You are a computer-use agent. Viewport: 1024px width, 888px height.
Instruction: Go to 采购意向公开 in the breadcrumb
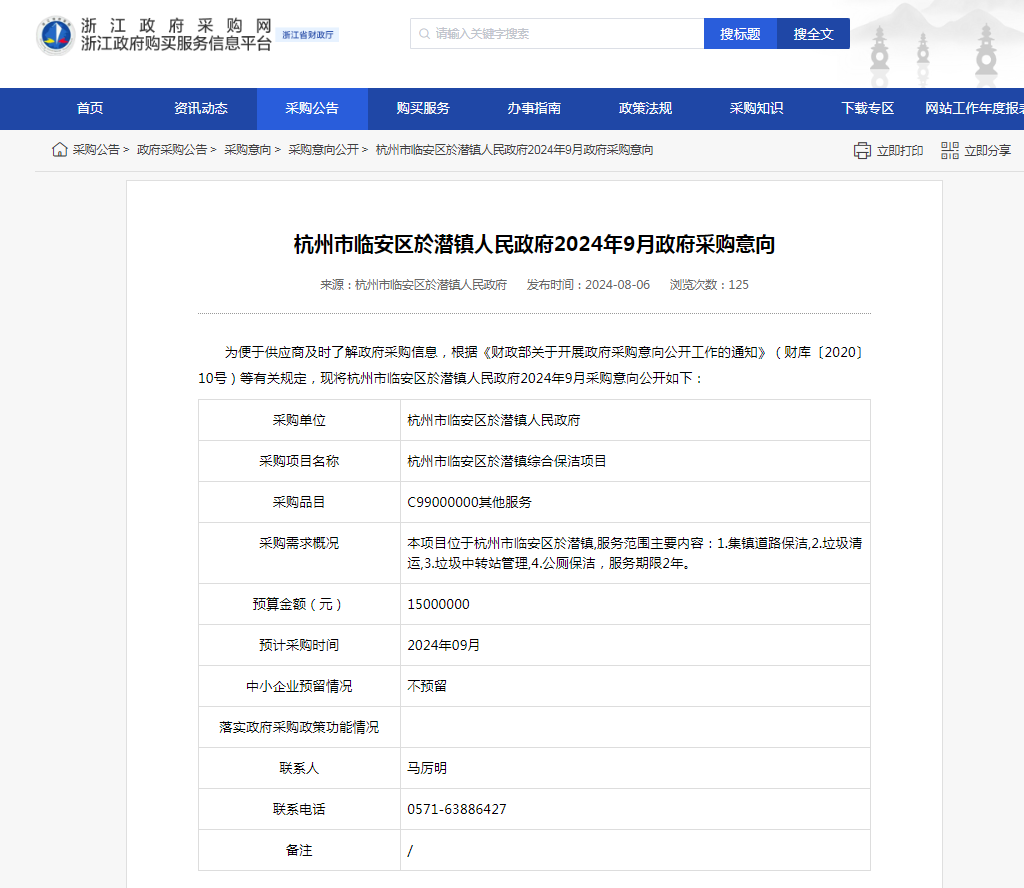[x=323, y=150]
